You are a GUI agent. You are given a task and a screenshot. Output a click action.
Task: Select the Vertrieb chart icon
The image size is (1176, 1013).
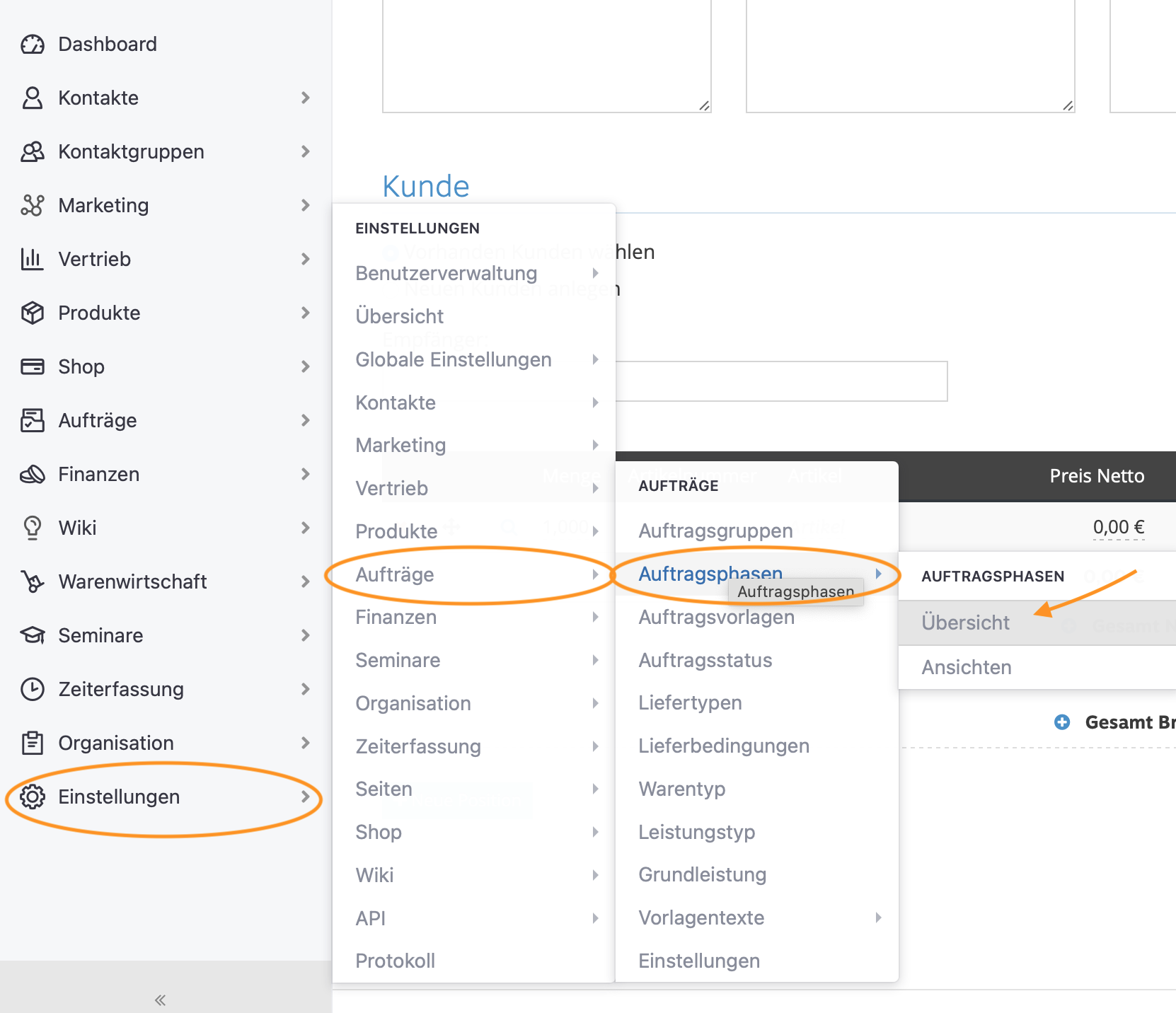pyautogui.click(x=32, y=259)
